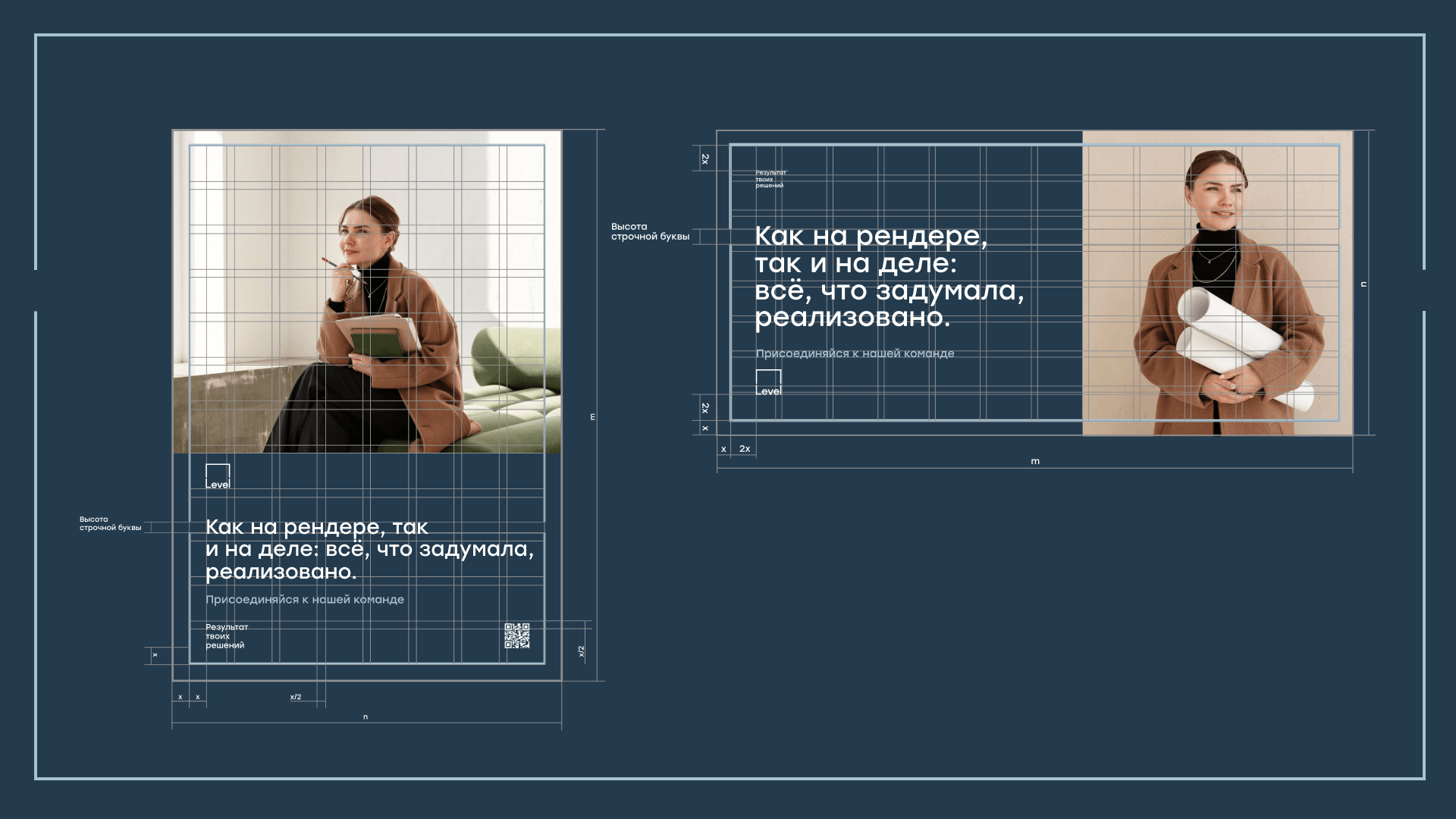Screen dimensions: 1456x819
Task: Click the Level logo on the vertical poster
Action: (x=218, y=477)
